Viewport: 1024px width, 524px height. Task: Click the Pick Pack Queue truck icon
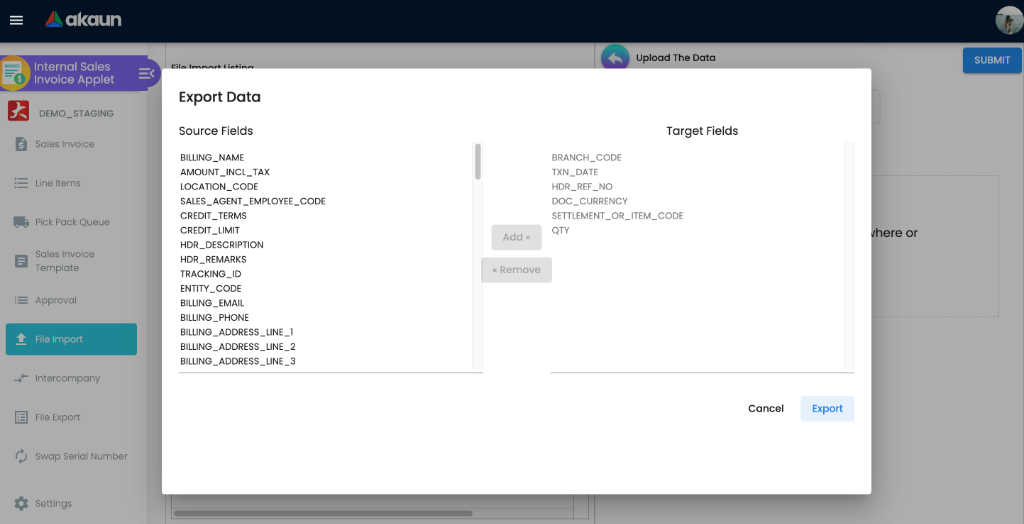(x=21, y=222)
